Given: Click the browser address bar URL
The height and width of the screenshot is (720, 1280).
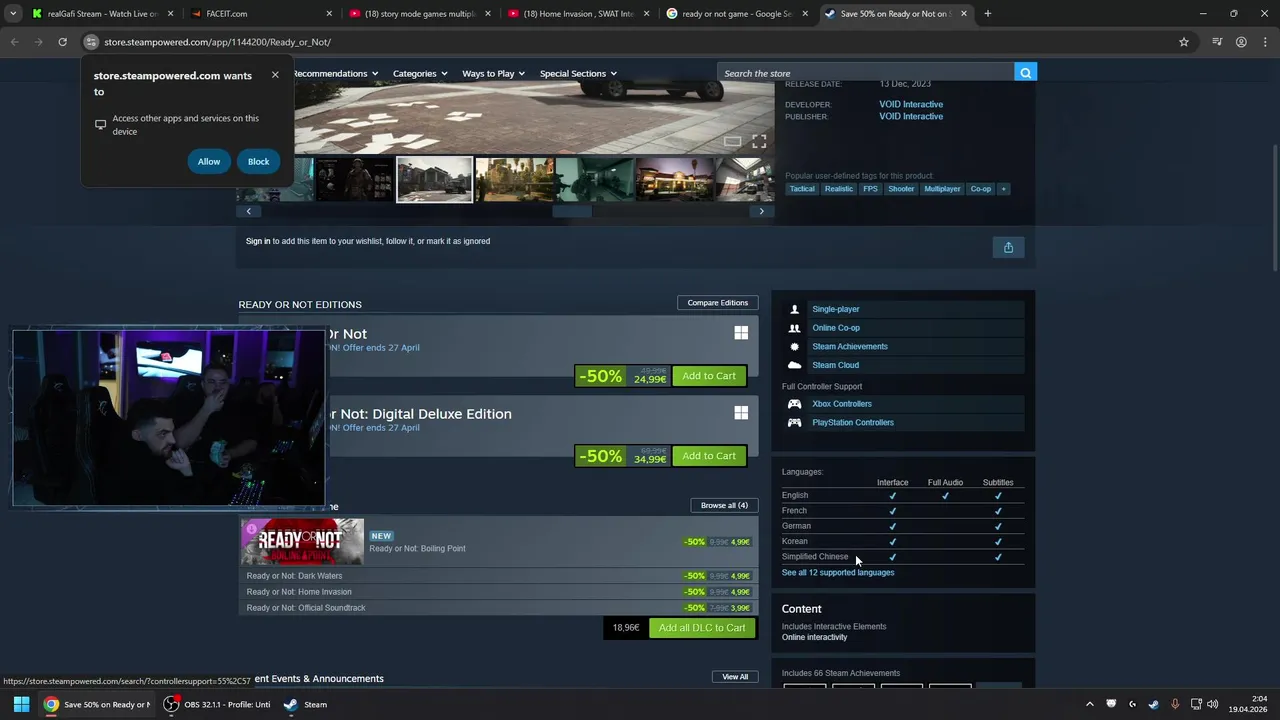Looking at the screenshot, I should (x=217, y=42).
